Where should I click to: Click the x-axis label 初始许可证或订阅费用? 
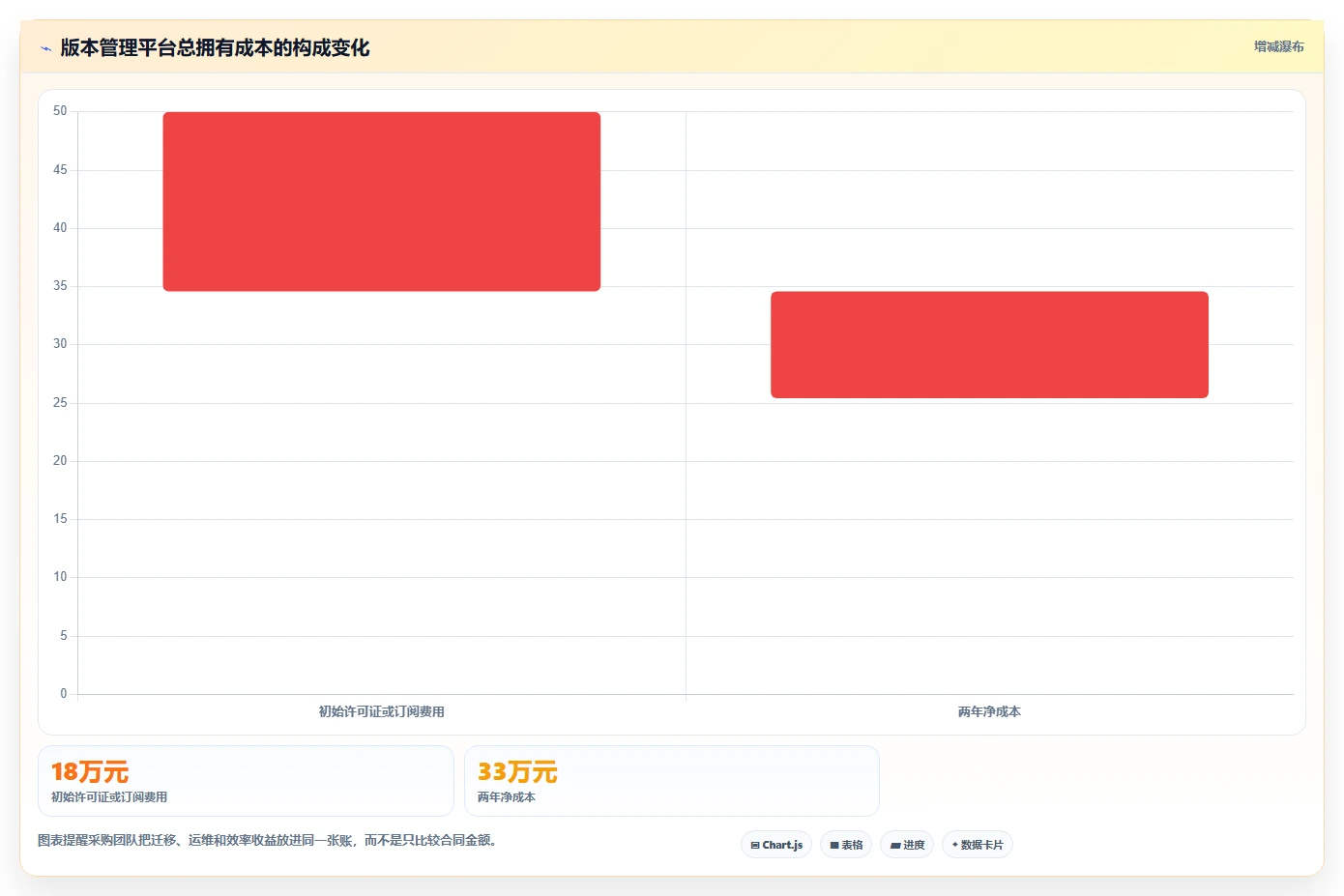pyautogui.click(x=382, y=711)
